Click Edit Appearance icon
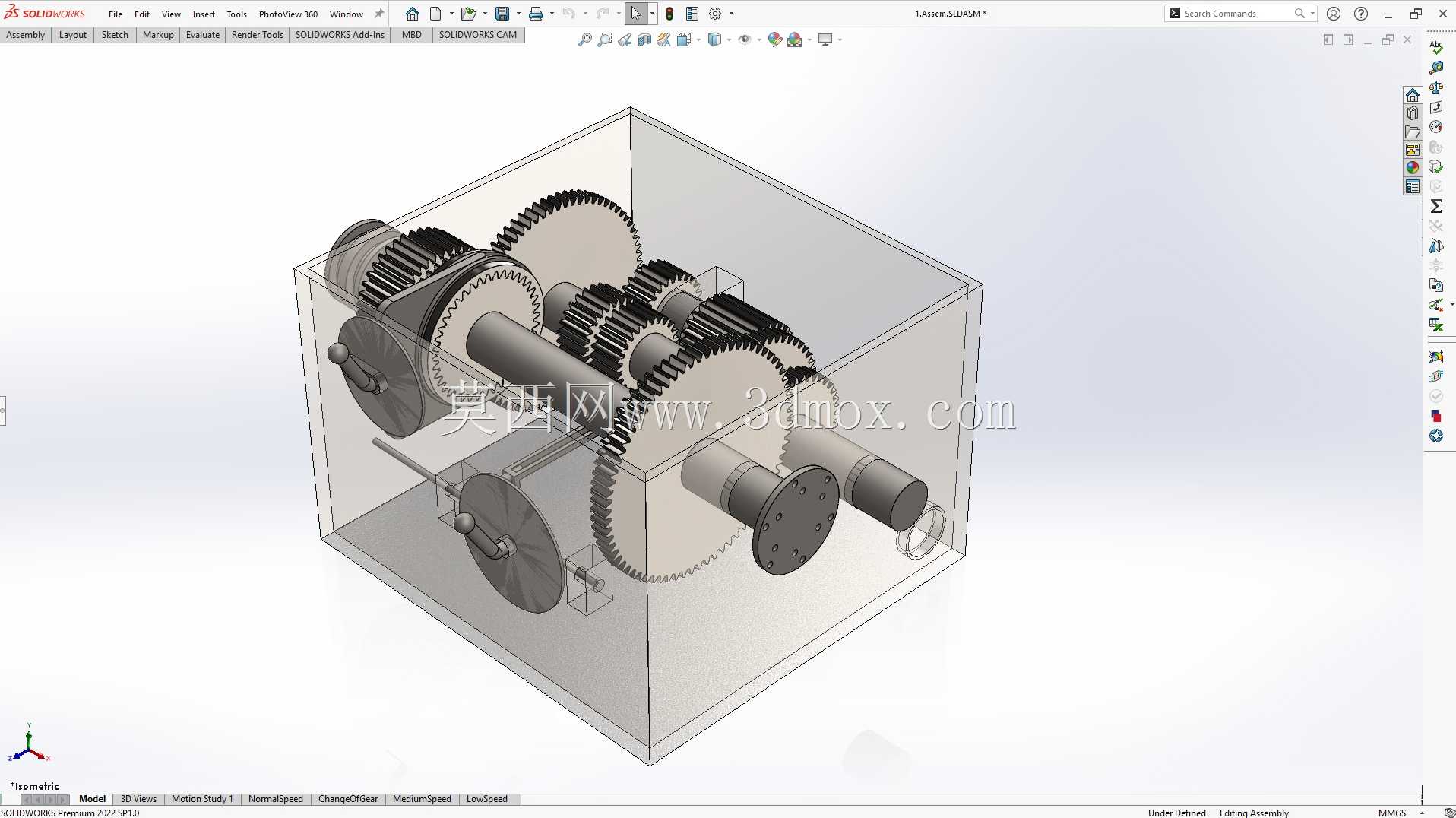This screenshot has width=1456, height=818. point(775,40)
